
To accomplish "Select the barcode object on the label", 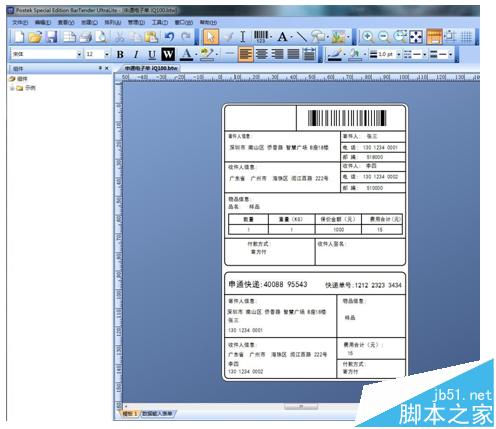I will (347, 118).
